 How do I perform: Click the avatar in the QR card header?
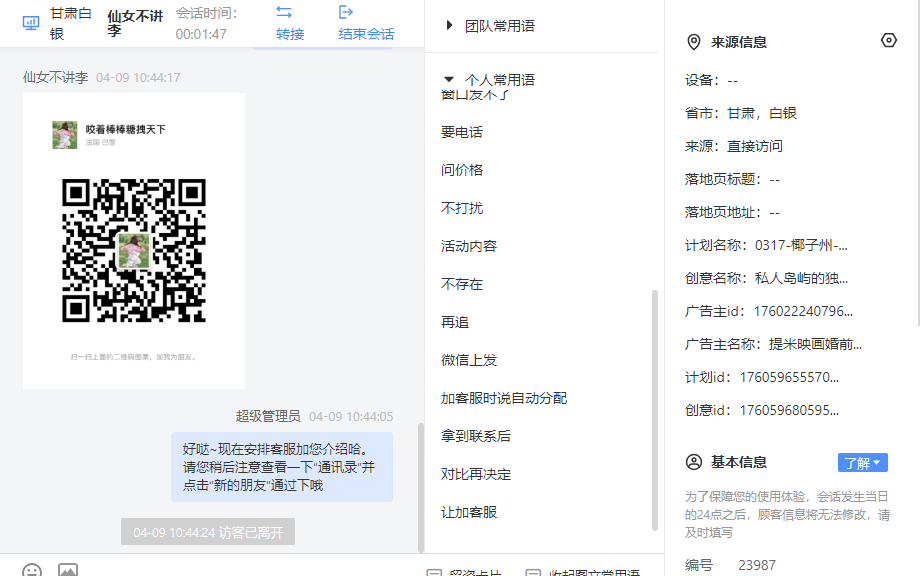pos(65,135)
